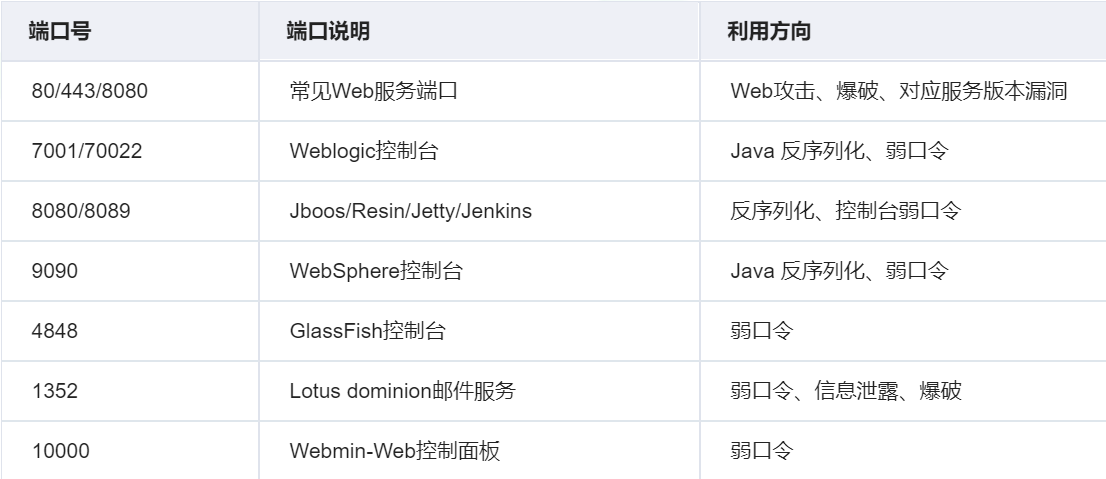Click the 利用方向 column header

coord(903,31)
